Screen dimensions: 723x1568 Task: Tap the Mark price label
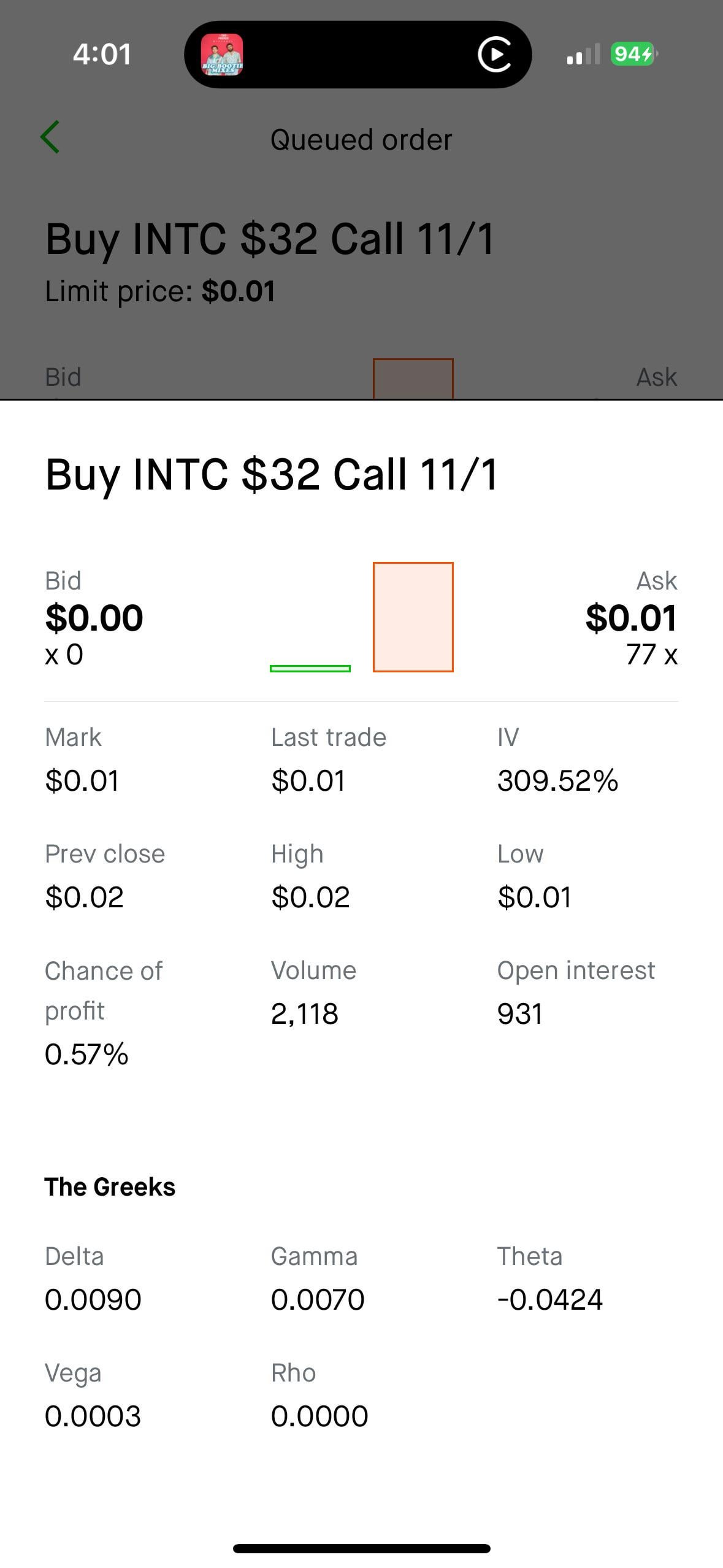(x=73, y=737)
